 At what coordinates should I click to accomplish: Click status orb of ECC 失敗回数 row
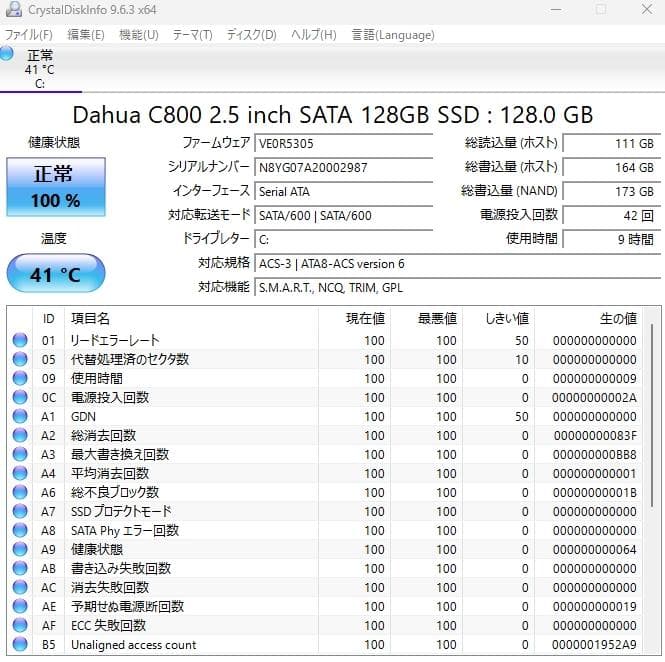click(x=20, y=625)
